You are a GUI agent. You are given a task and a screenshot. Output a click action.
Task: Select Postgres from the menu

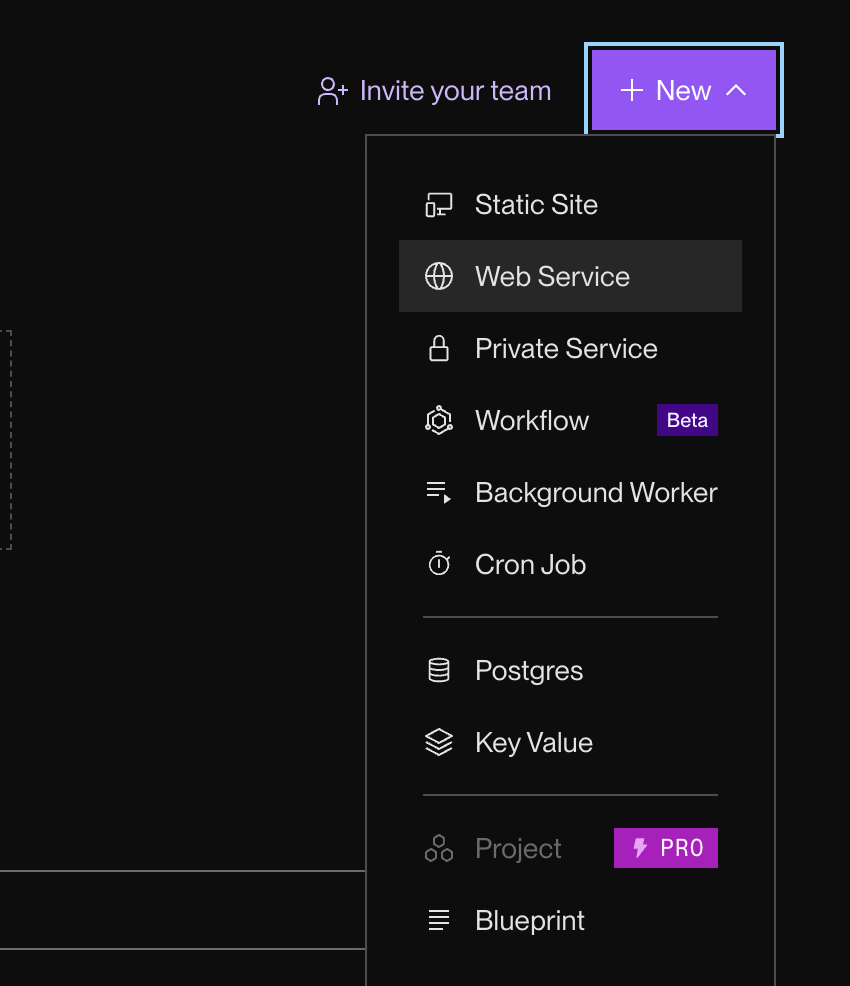click(570, 670)
